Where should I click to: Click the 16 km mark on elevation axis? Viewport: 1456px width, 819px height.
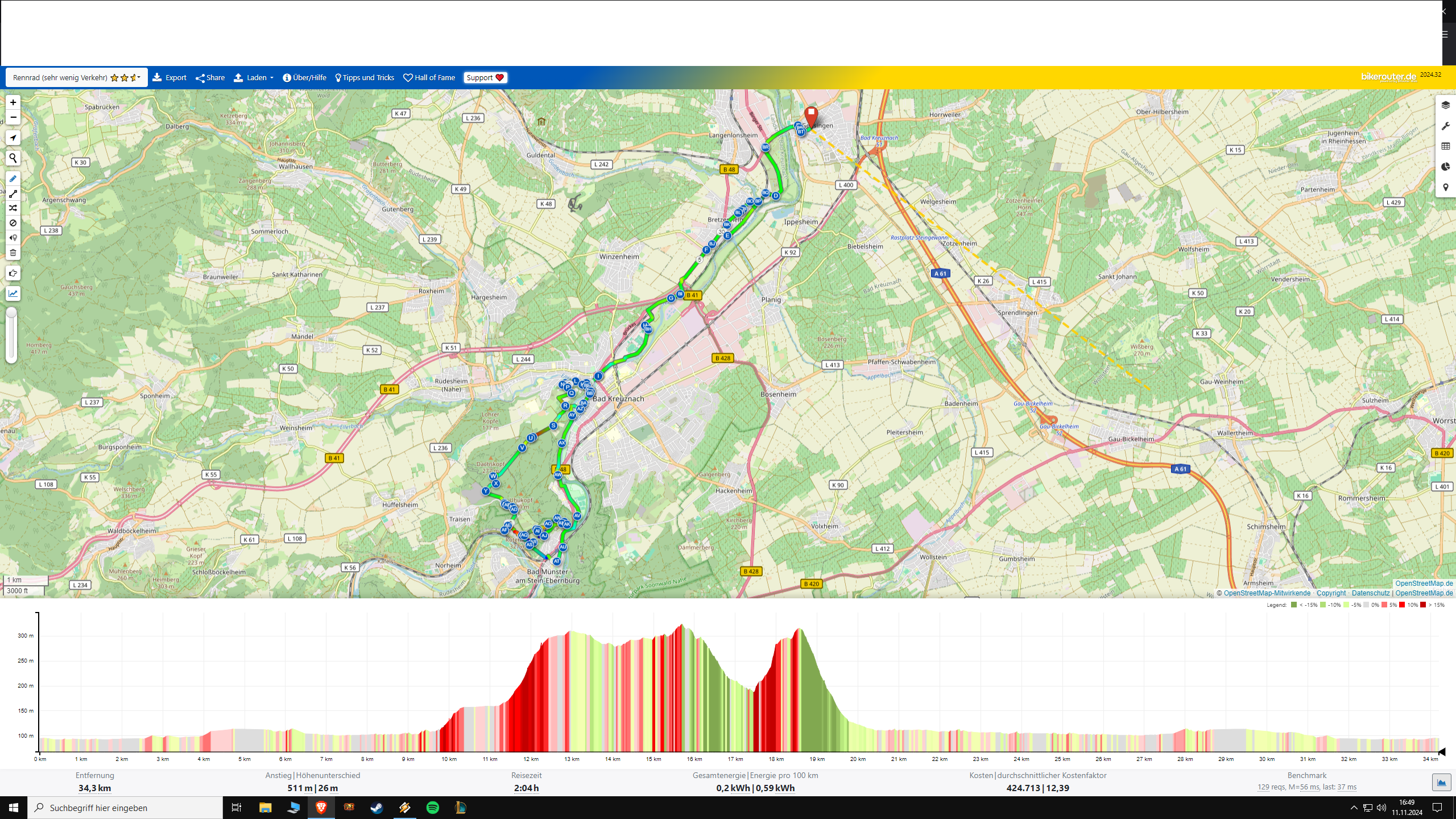point(694,759)
